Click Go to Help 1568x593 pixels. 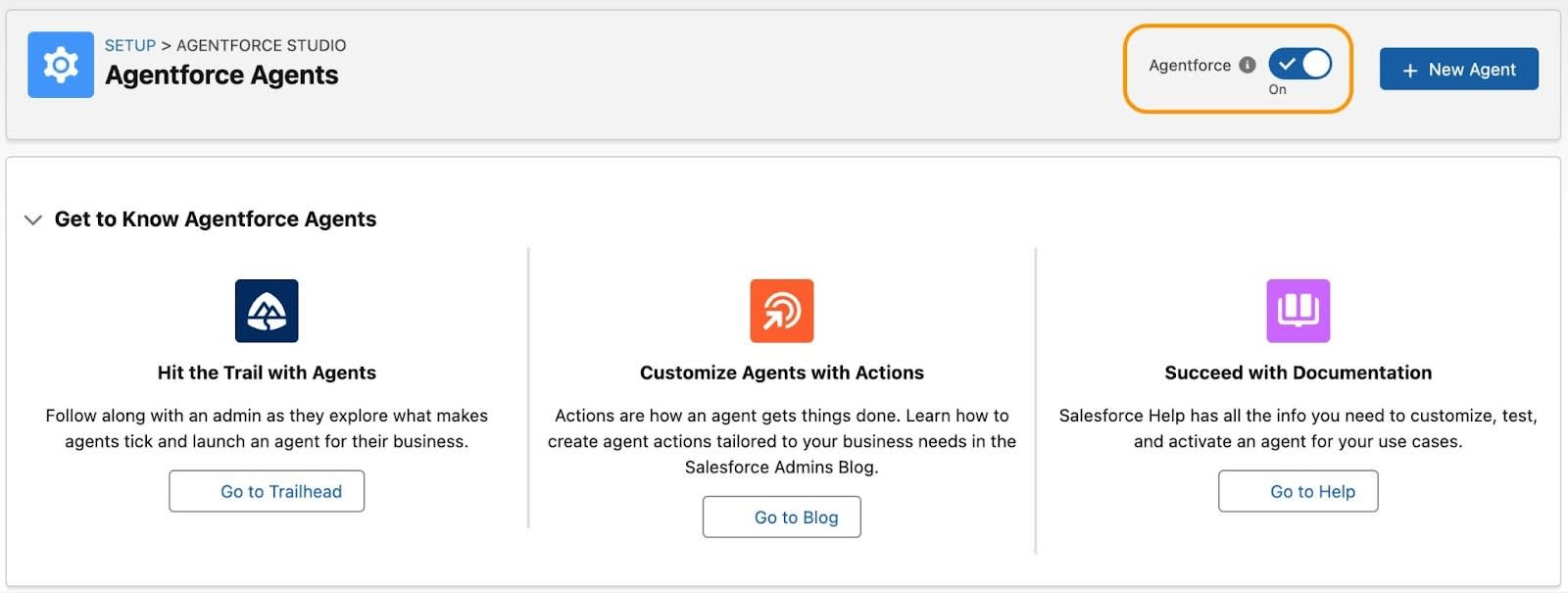(x=1298, y=491)
